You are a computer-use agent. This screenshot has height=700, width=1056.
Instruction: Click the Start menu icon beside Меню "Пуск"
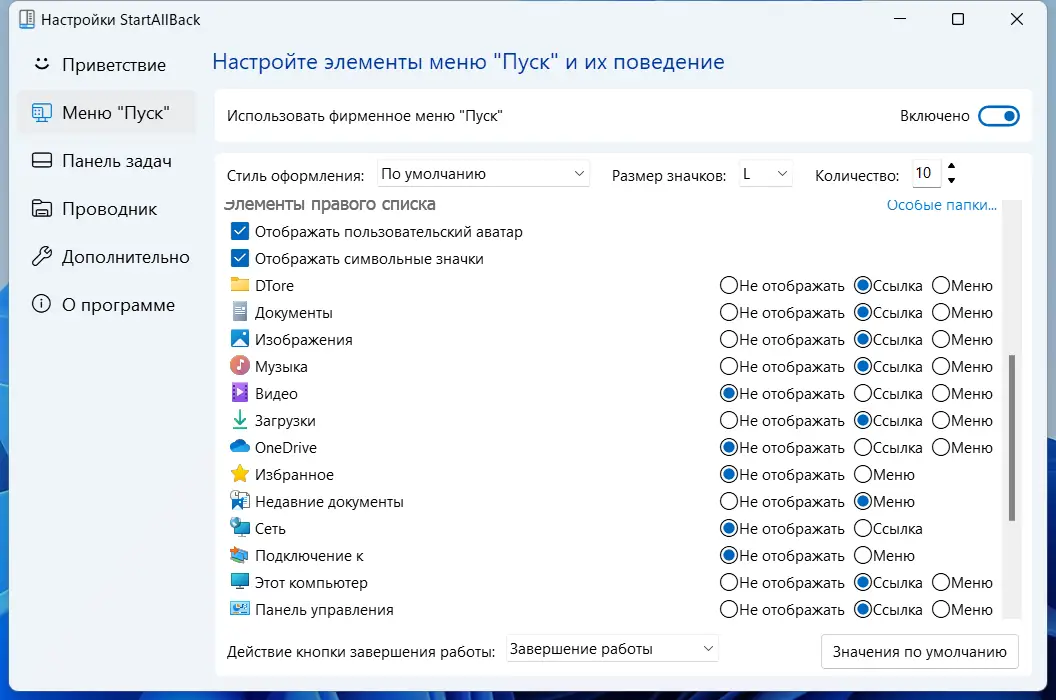tap(42, 113)
